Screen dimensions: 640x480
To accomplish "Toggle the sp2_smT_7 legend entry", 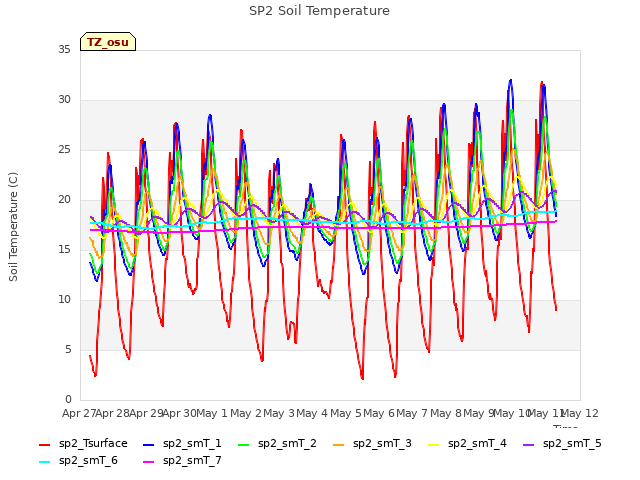I will click(x=182, y=461).
